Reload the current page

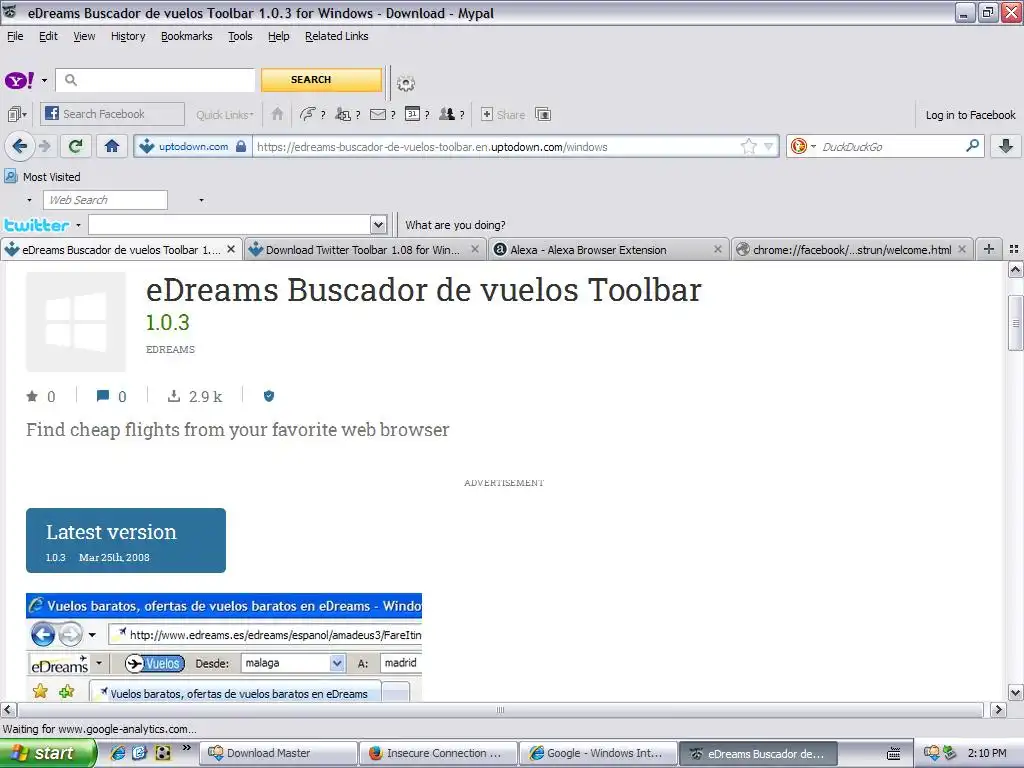[76, 146]
